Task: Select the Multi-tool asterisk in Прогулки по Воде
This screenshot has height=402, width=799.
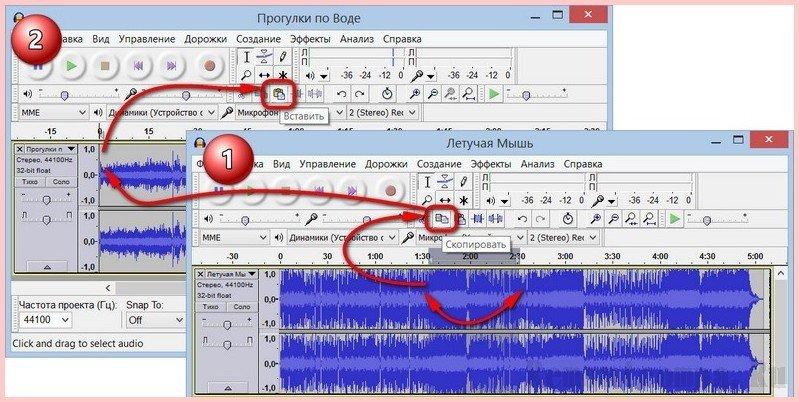Action: (282, 74)
